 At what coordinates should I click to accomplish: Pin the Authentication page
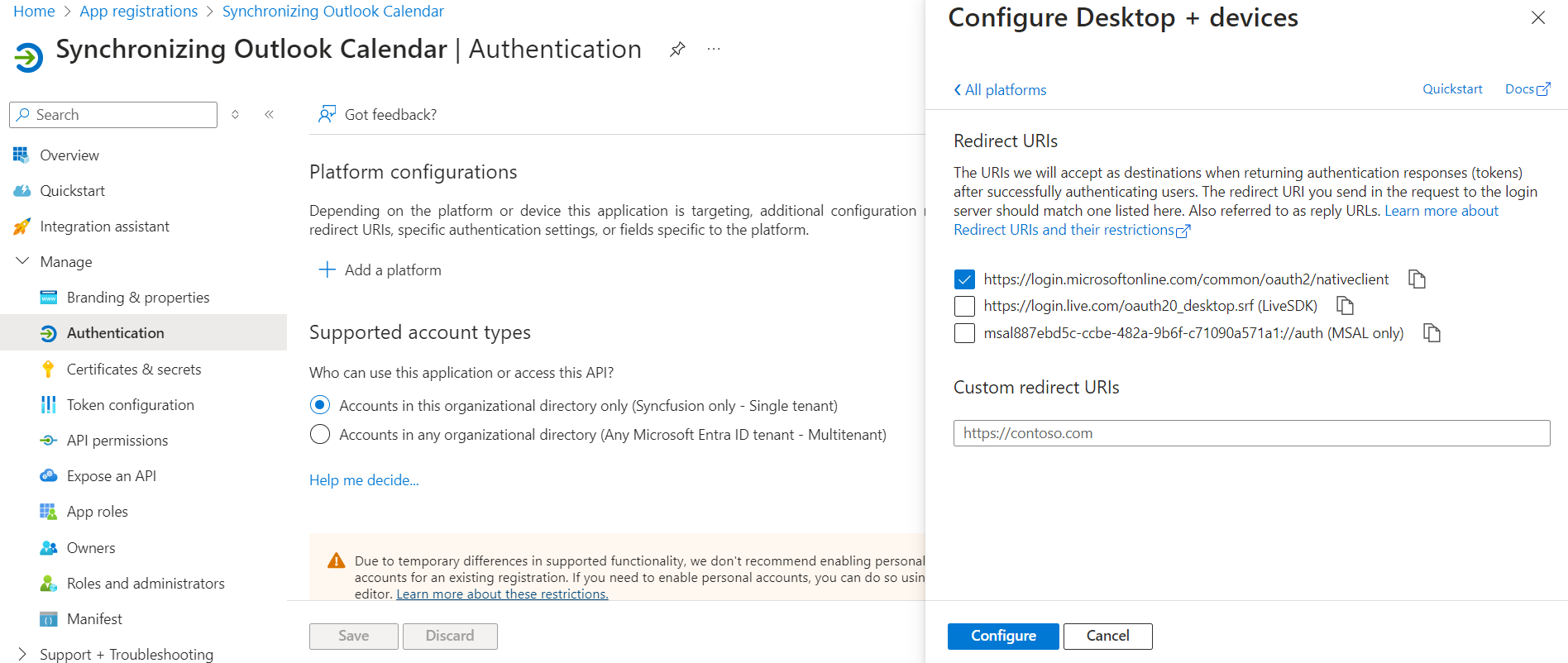(677, 50)
